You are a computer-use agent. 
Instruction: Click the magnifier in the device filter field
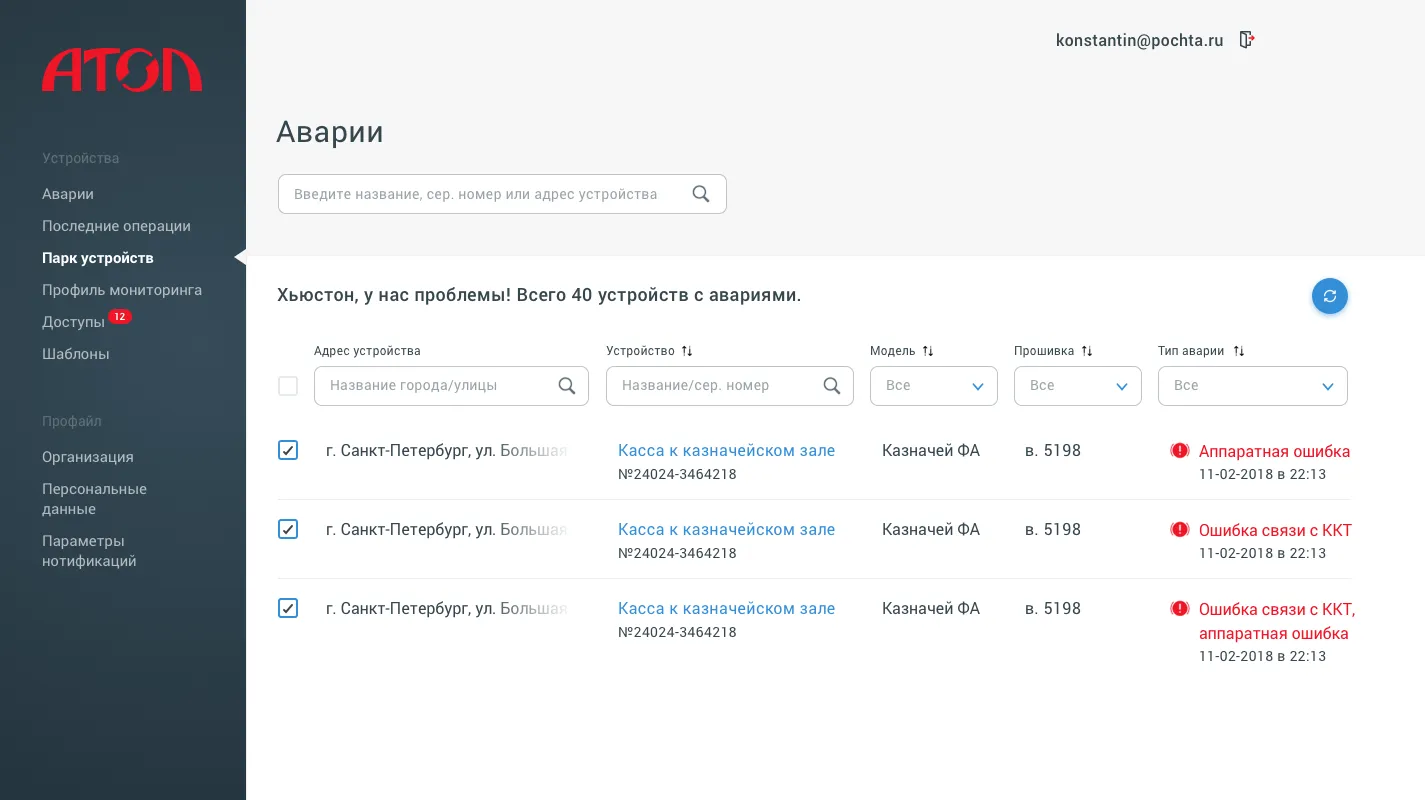[832, 386]
